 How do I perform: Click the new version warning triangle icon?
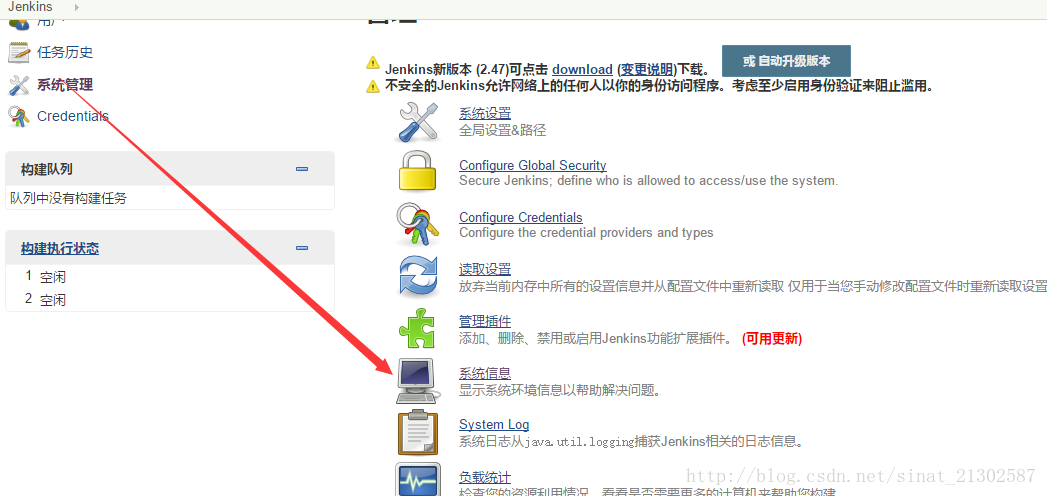click(373, 63)
